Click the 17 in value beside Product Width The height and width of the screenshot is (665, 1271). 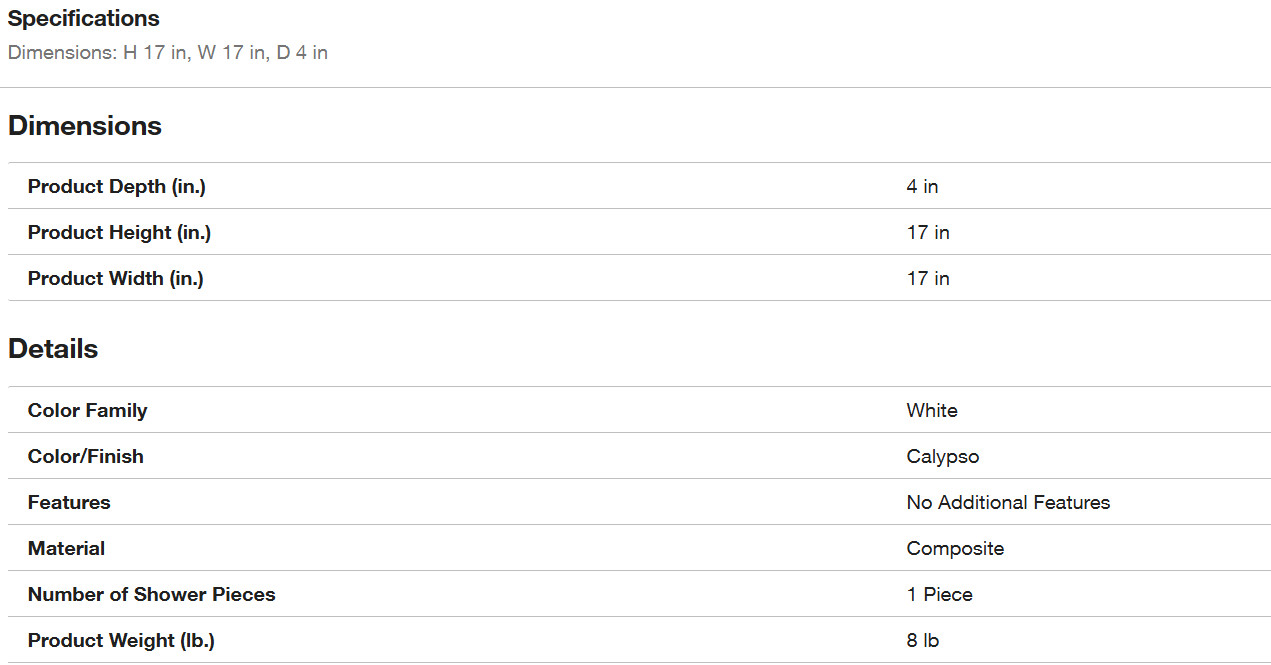[x=928, y=278]
